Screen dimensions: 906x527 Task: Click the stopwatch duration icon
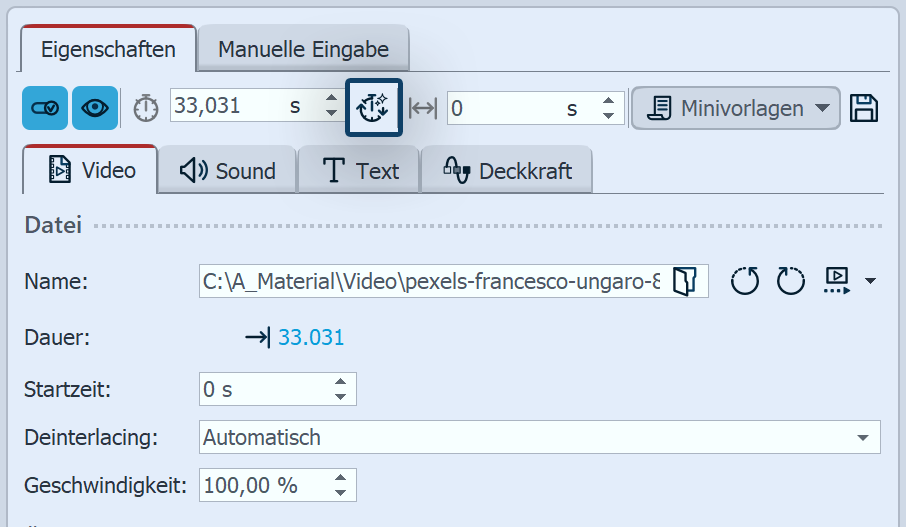(146, 108)
